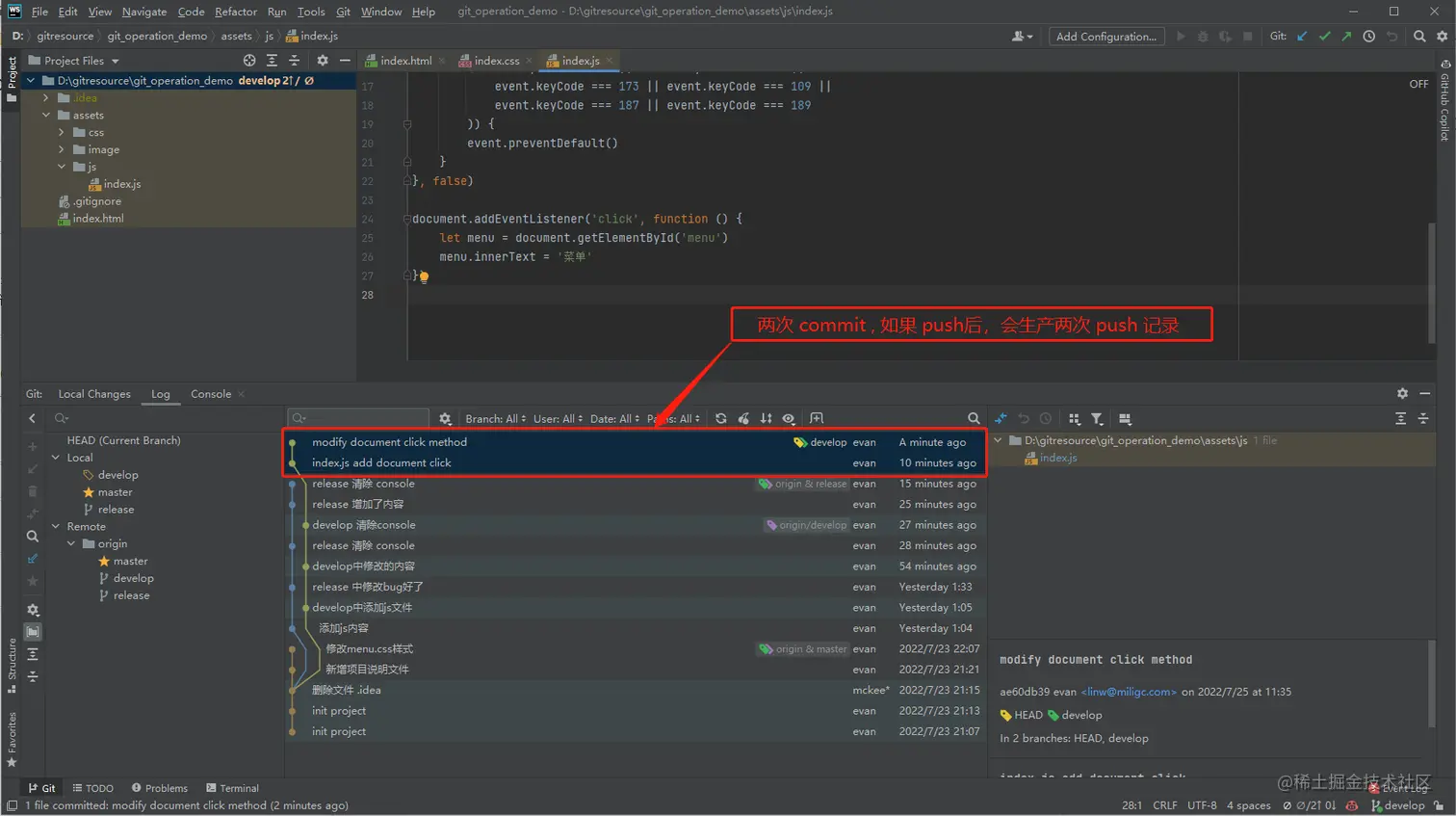Click the Add Configuration button
1456x816 pixels.
(1105, 36)
